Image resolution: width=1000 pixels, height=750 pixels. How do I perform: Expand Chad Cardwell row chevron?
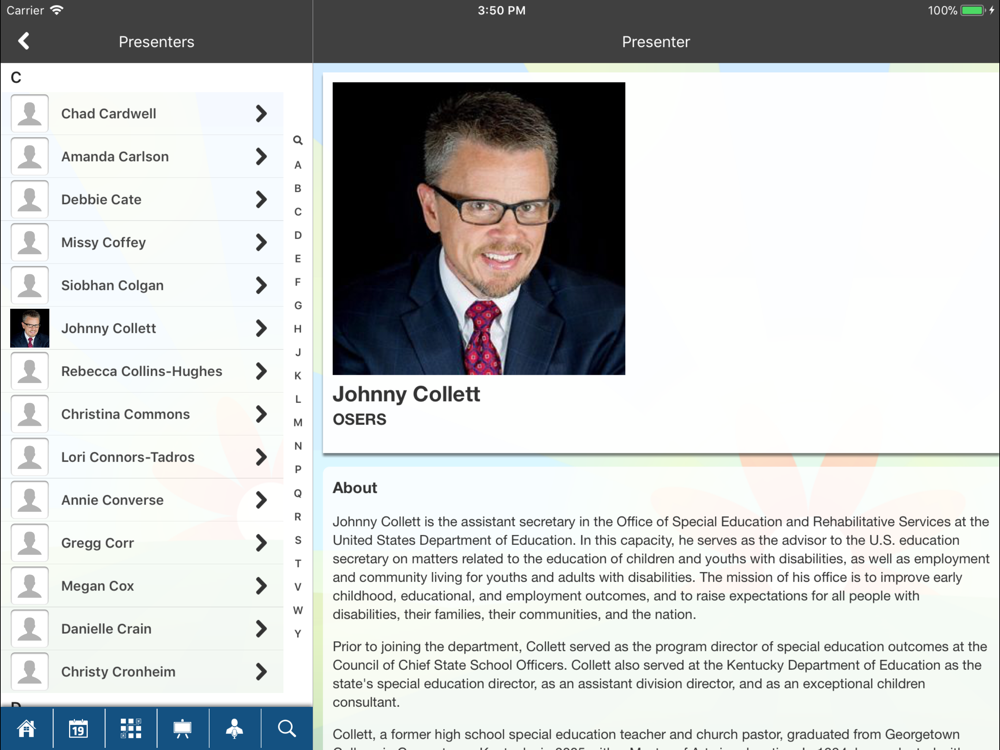point(261,114)
